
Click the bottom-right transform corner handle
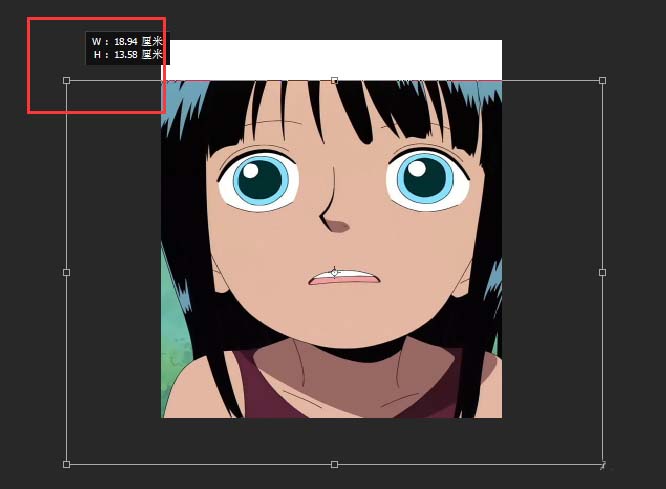[x=602, y=464]
